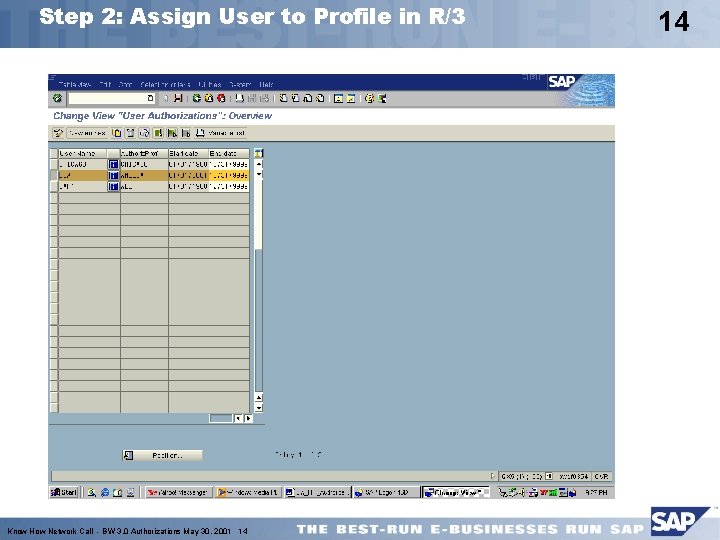Viewport: 720px width, 540px height.
Task: Open the command field history dropdown
Action: tap(151, 98)
